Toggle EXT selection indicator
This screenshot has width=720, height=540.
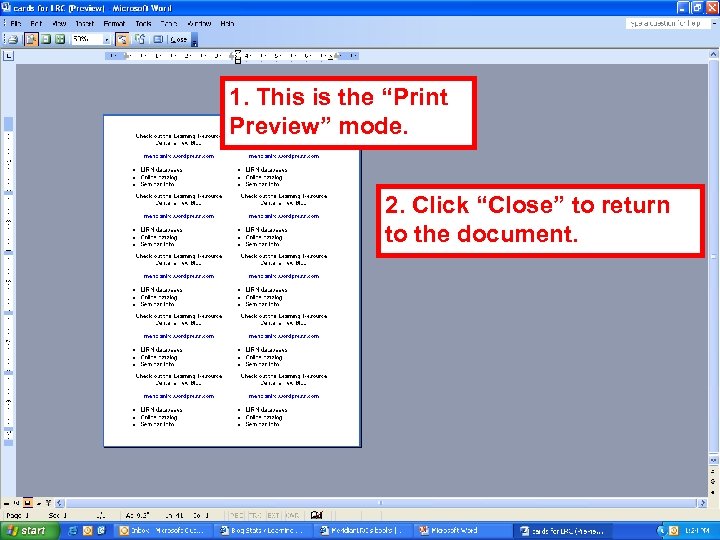tap(273, 516)
